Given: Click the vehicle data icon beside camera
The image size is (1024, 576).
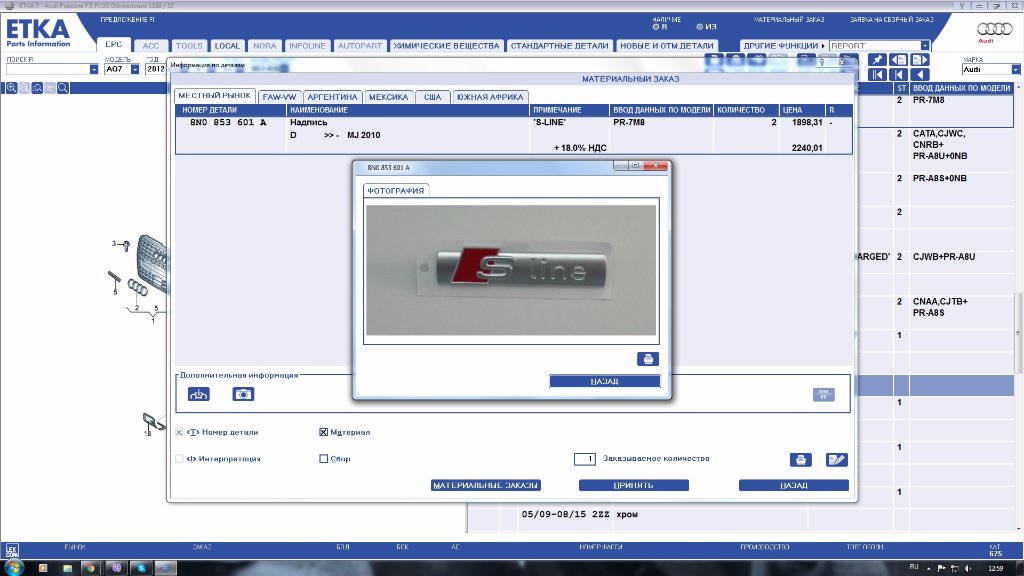Looking at the screenshot, I should click(x=199, y=395).
